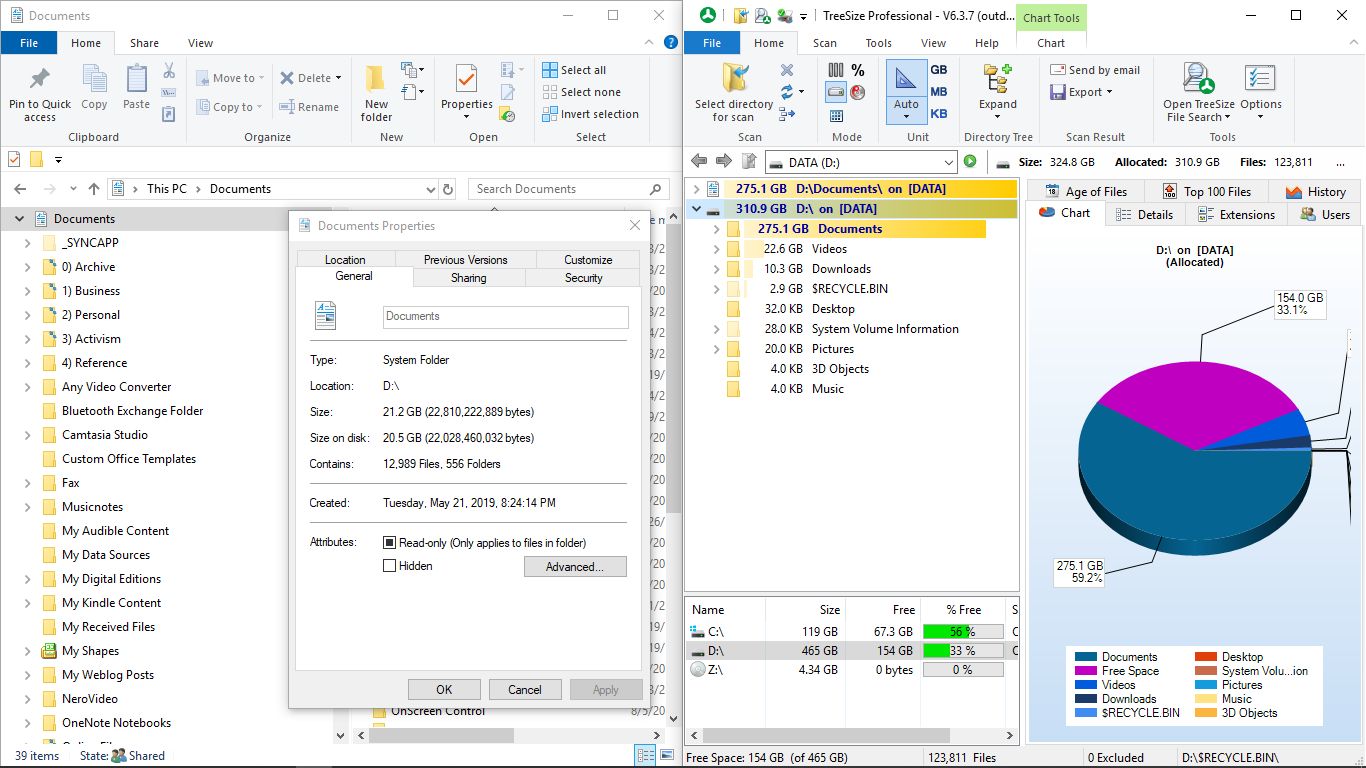1366x768 pixels.
Task: Switch to the Scan ribbon tab in TreeSize
Action: tap(825, 43)
